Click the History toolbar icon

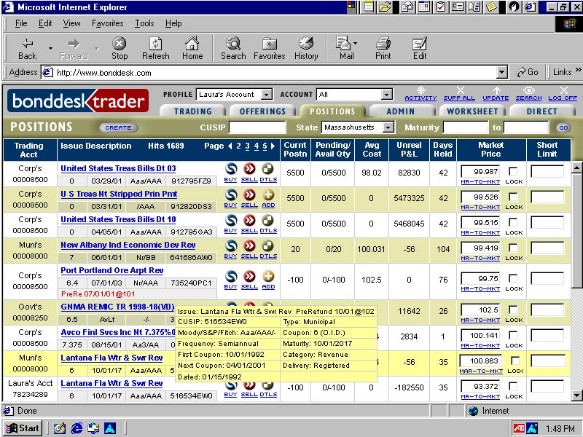pyautogui.click(x=306, y=48)
